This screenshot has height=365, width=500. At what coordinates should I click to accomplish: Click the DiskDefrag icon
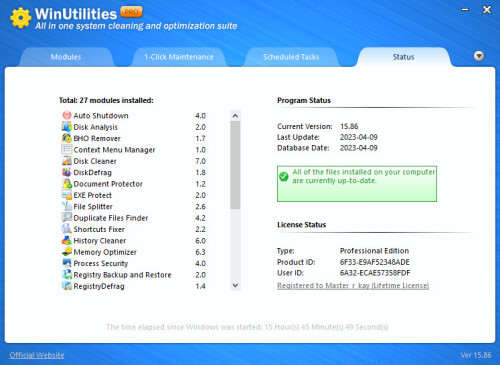point(67,172)
